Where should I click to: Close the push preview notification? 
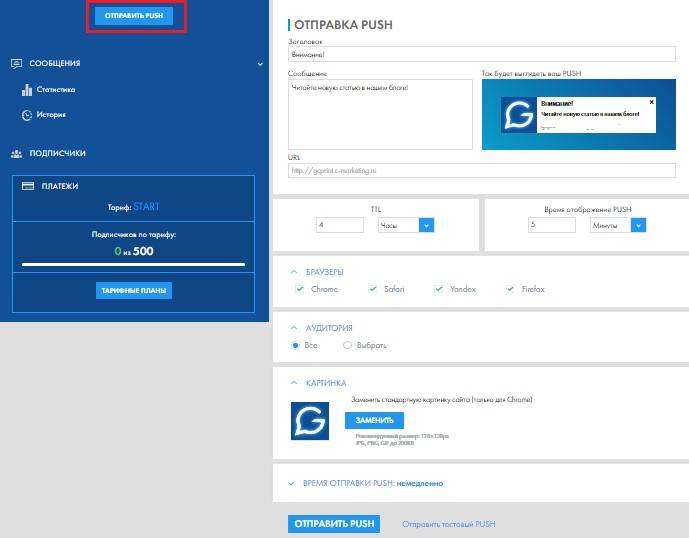pyautogui.click(x=651, y=102)
